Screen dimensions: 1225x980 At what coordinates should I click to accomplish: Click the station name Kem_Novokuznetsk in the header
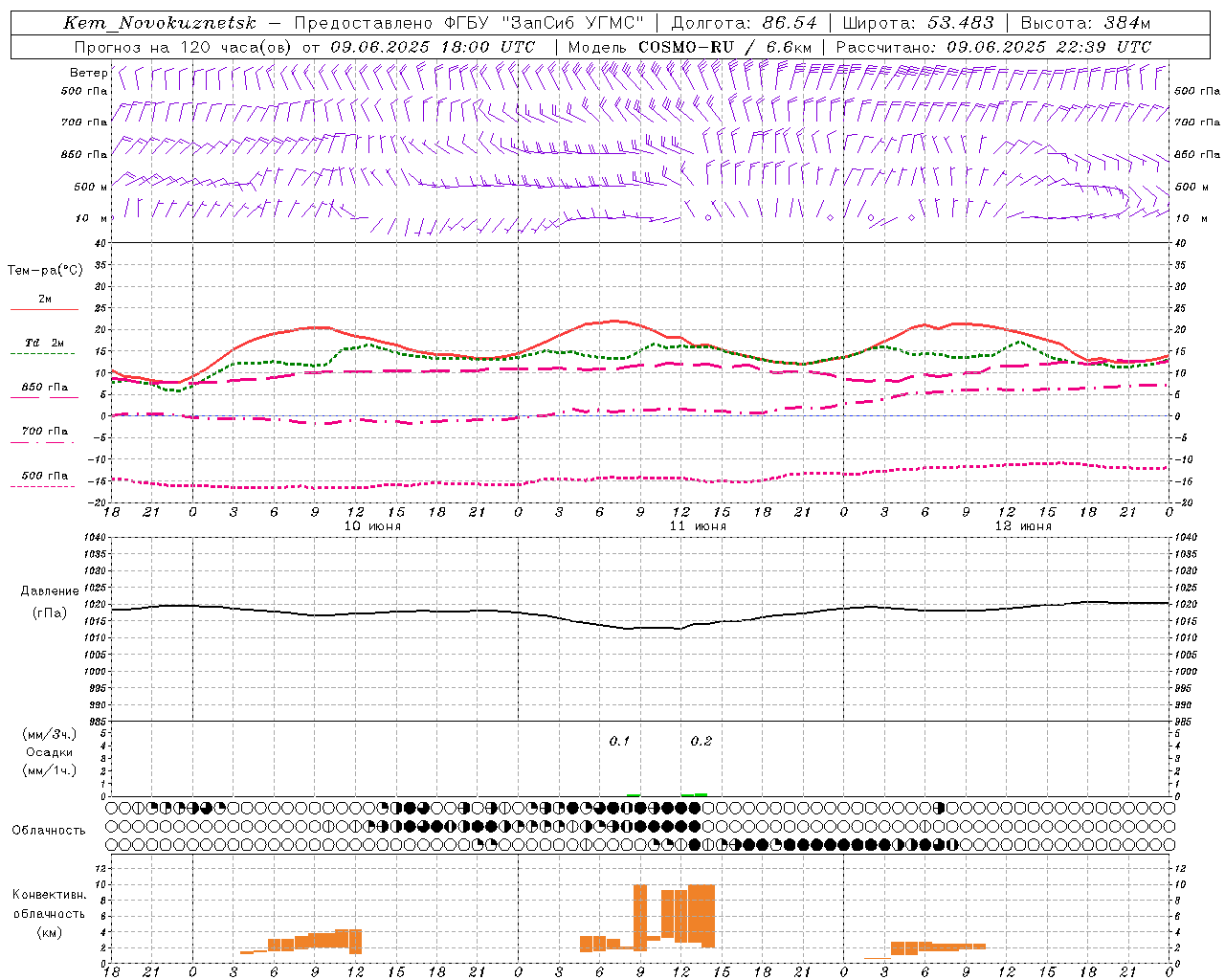point(159,23)
